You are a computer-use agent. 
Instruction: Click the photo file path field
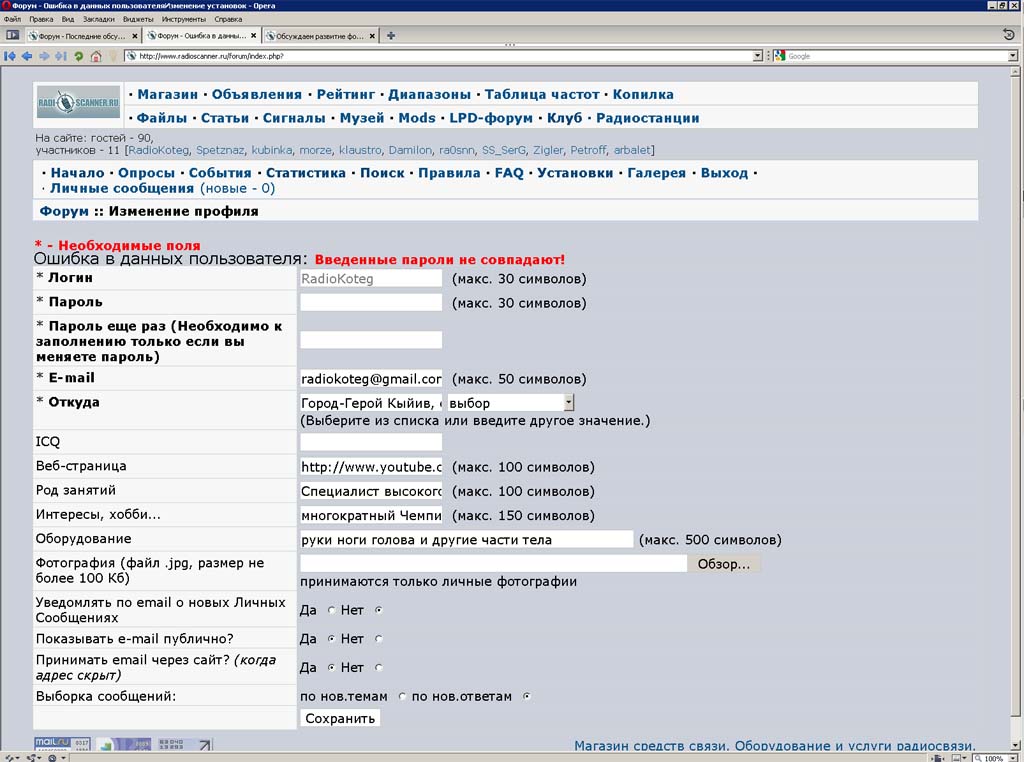pos(493,564)
